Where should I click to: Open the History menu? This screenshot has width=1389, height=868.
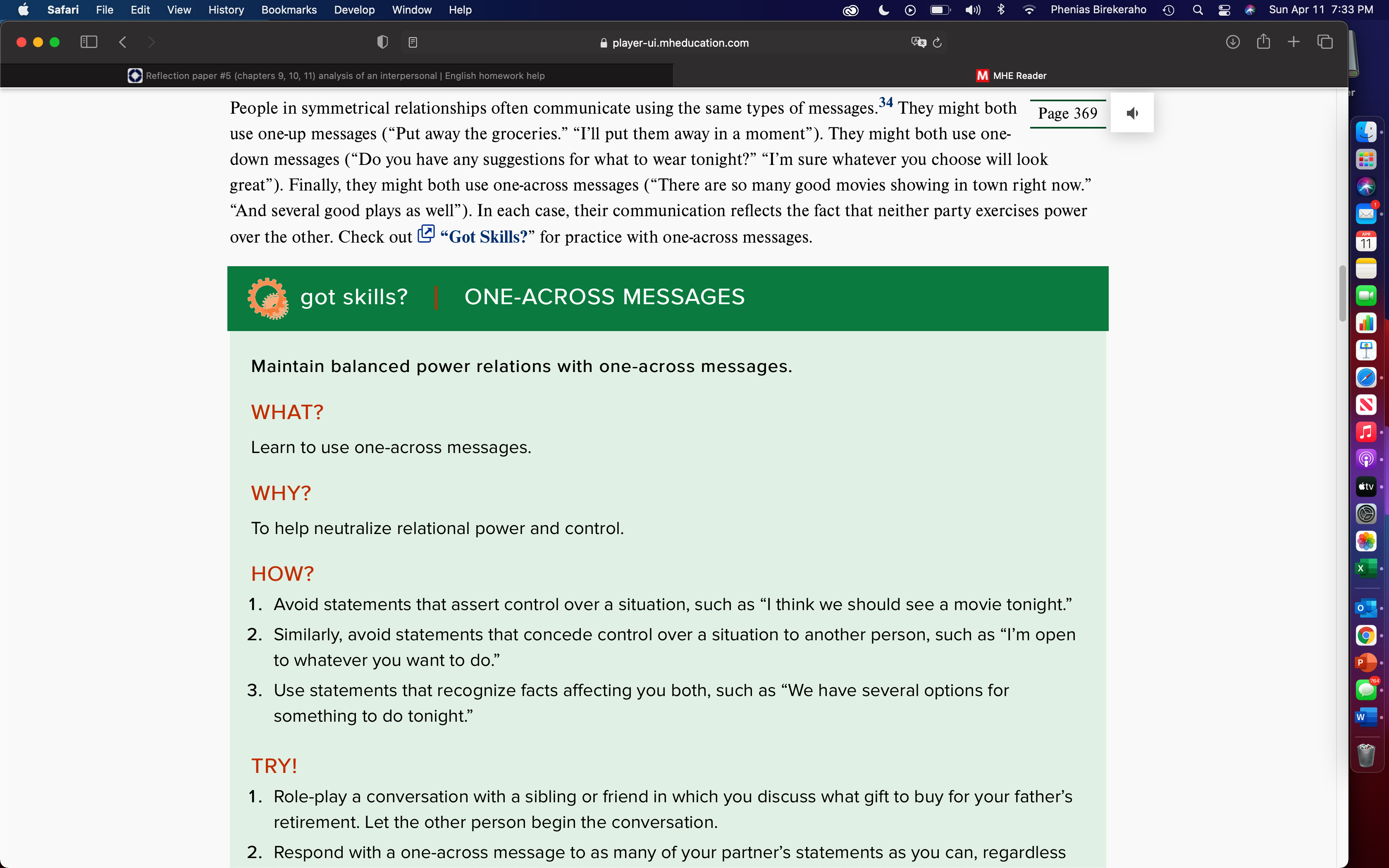(x=226, y=10)
